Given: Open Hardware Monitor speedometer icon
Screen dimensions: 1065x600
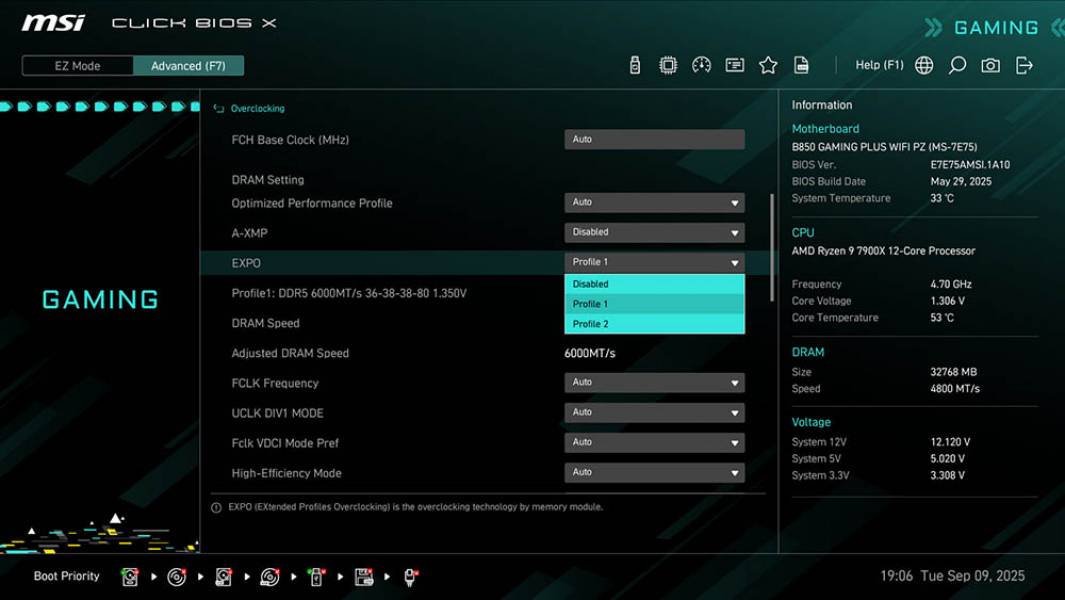Looking at the screenshot, I should 702,64.
